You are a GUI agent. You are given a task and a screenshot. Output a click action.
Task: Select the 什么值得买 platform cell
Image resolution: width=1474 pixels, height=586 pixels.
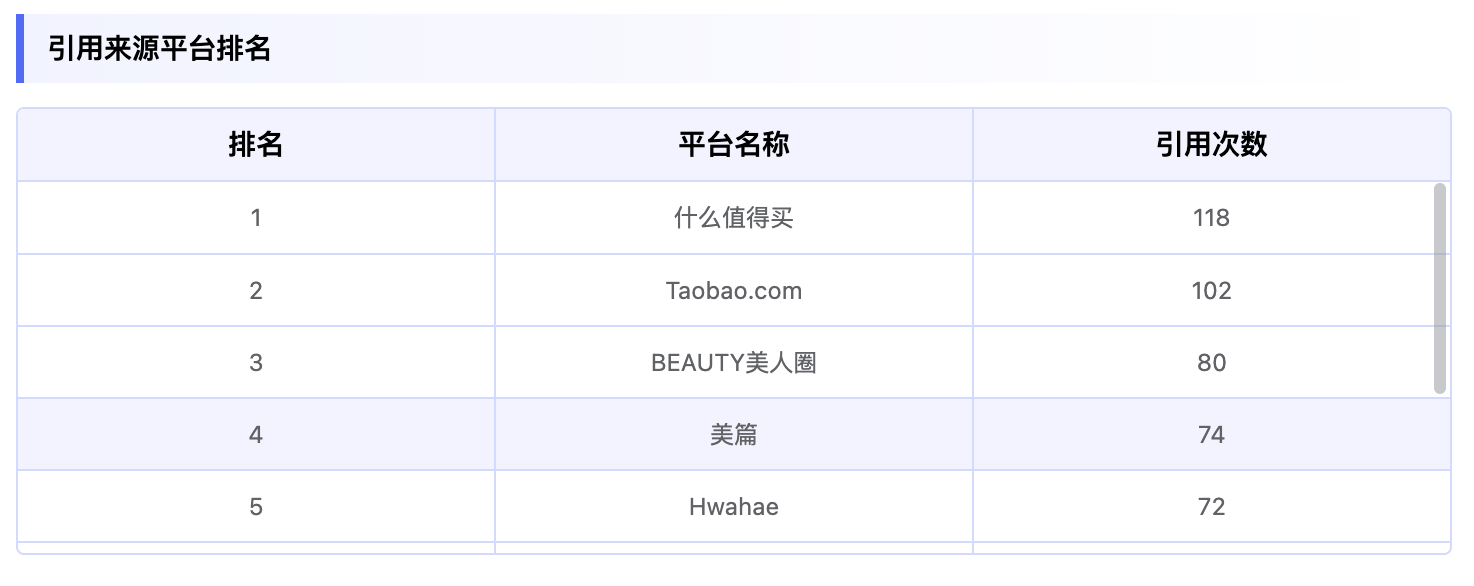coord(734,218)
